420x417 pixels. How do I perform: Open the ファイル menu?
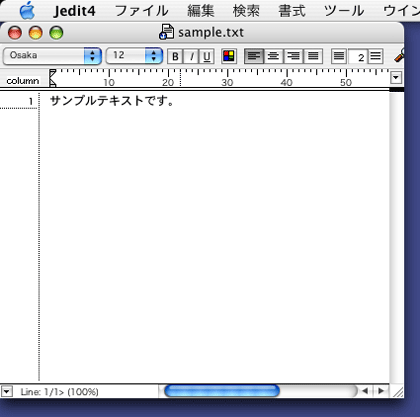click(x=141, y=11)
